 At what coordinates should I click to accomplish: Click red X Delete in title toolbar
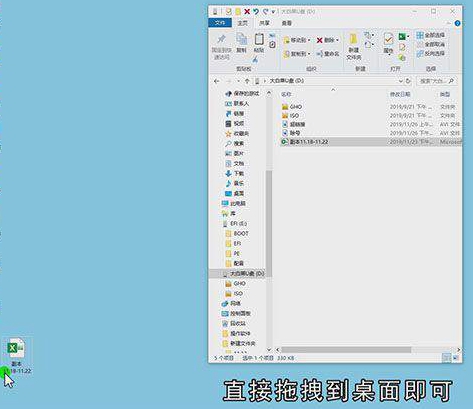247,12
